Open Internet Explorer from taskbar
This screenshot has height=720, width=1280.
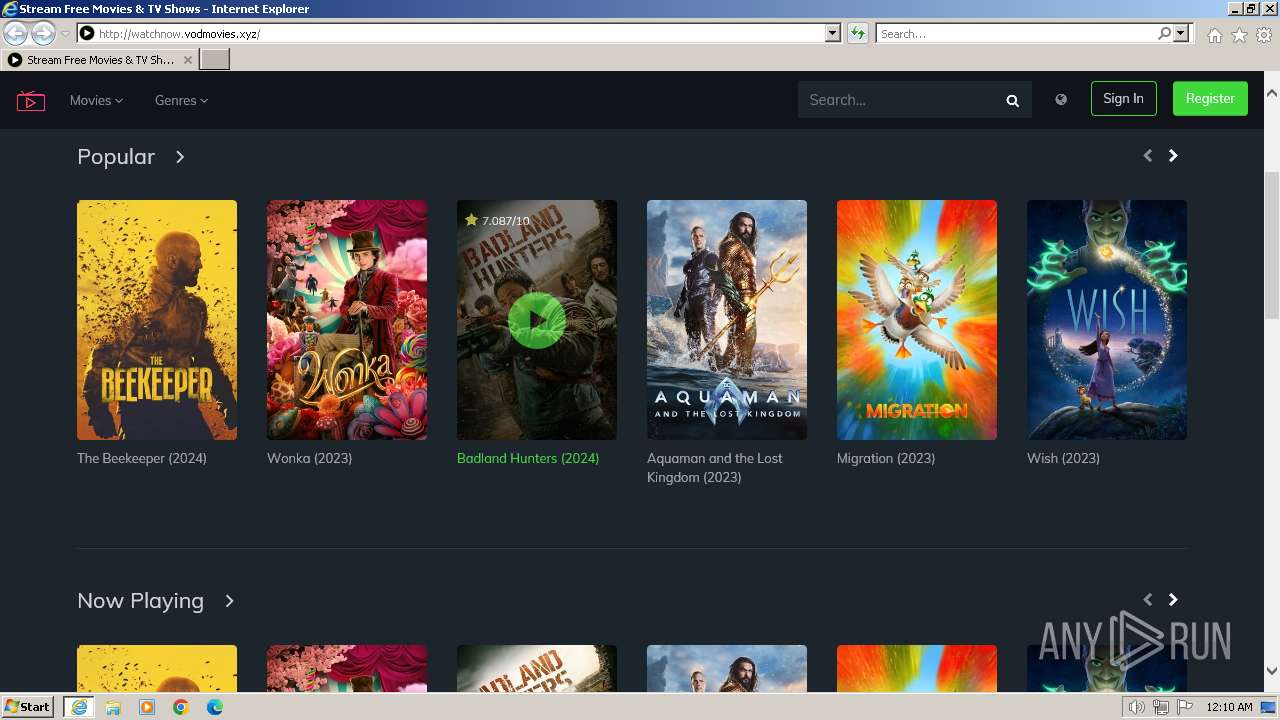click(79, 707)
